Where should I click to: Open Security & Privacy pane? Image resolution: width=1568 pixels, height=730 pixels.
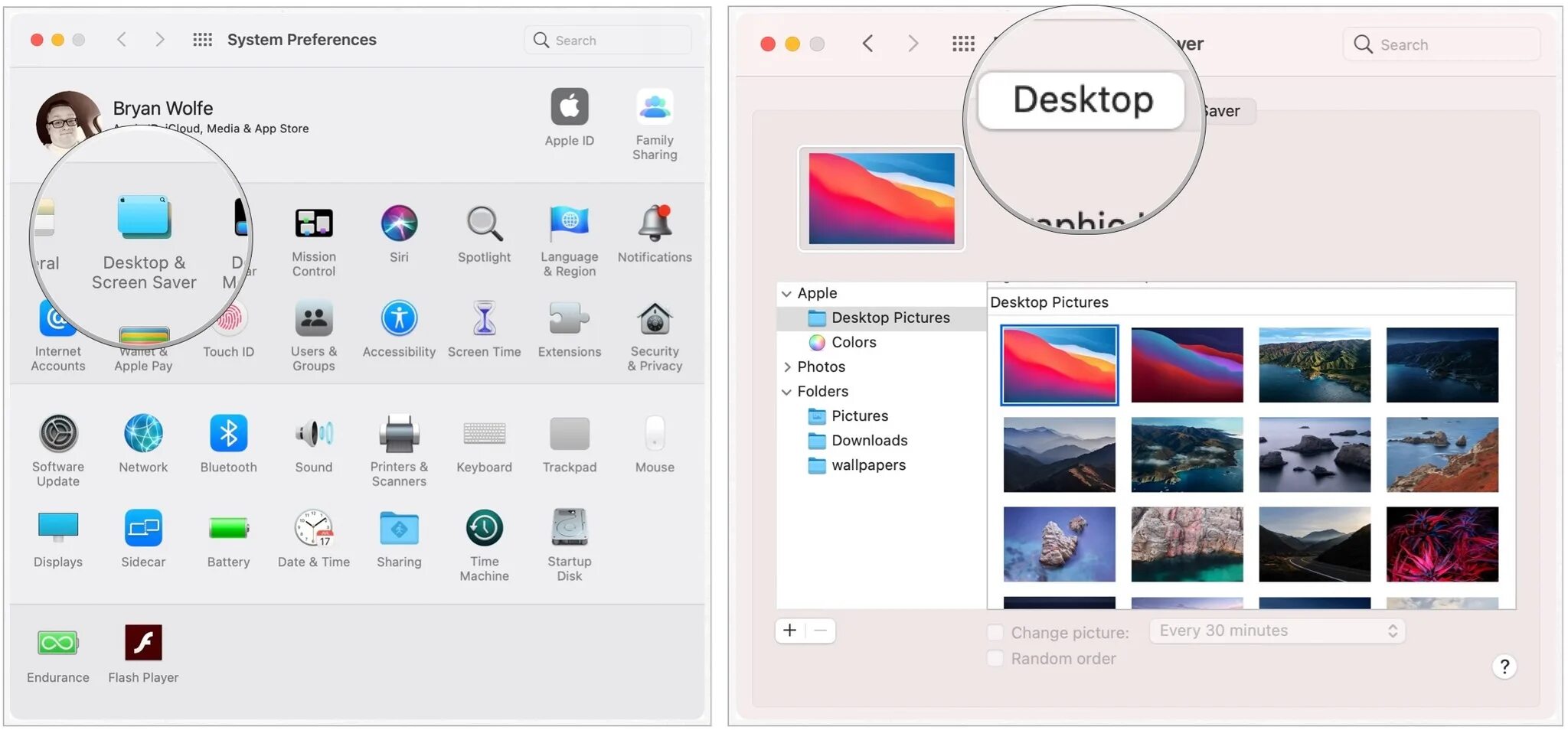click(x=655, y=336)
